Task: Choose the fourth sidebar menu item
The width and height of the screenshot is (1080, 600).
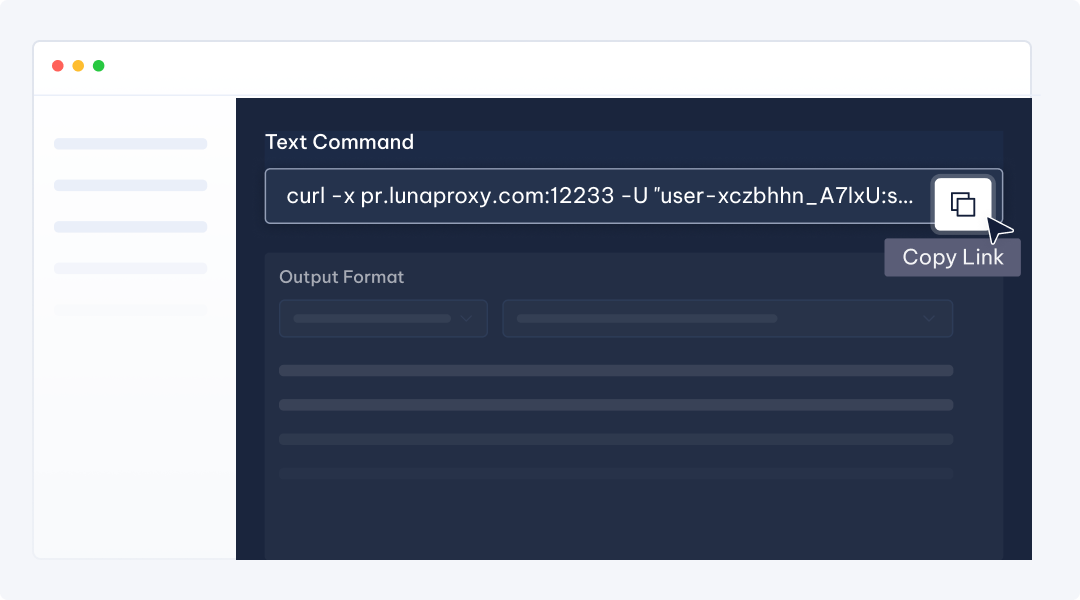Action: tap(130, 268)
